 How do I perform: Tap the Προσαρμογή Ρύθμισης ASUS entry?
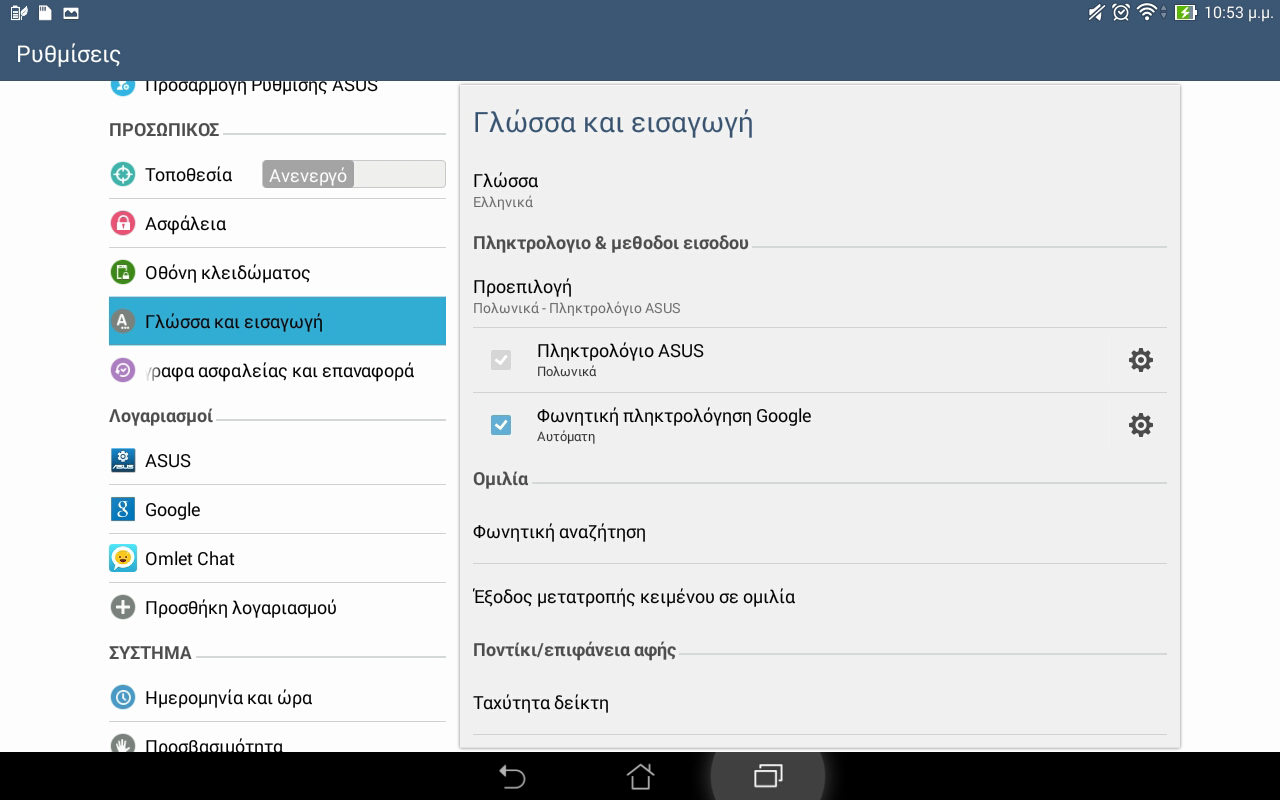coord(277,87)
